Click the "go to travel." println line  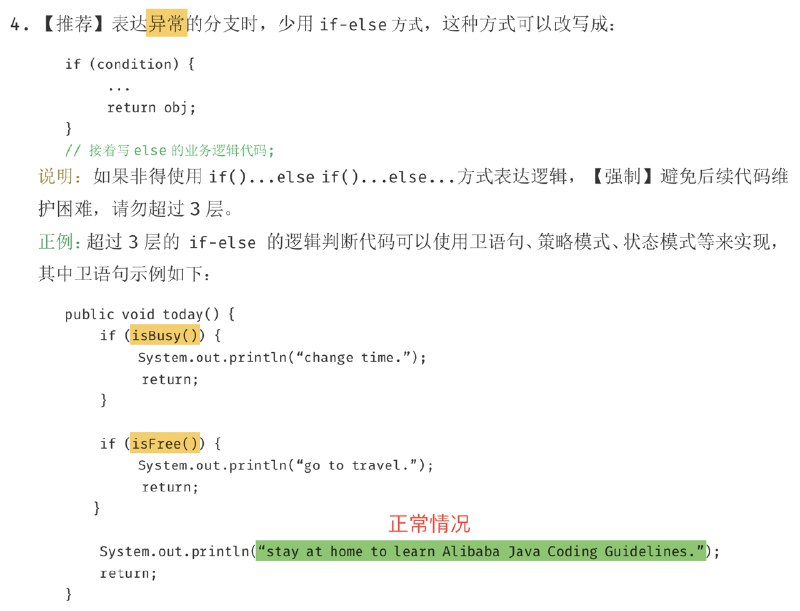tap(285, 465)
